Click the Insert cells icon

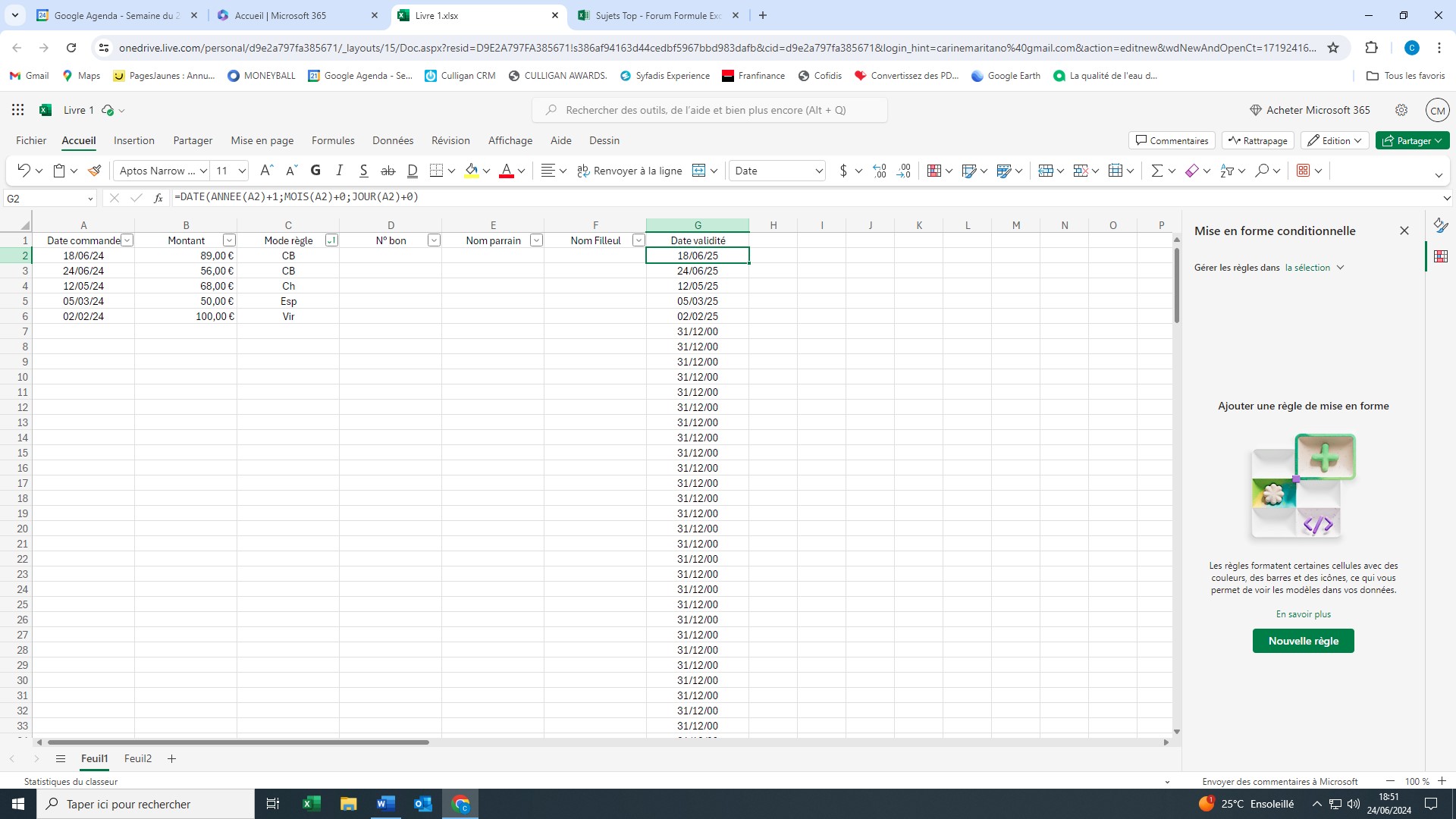(1046, 171)
